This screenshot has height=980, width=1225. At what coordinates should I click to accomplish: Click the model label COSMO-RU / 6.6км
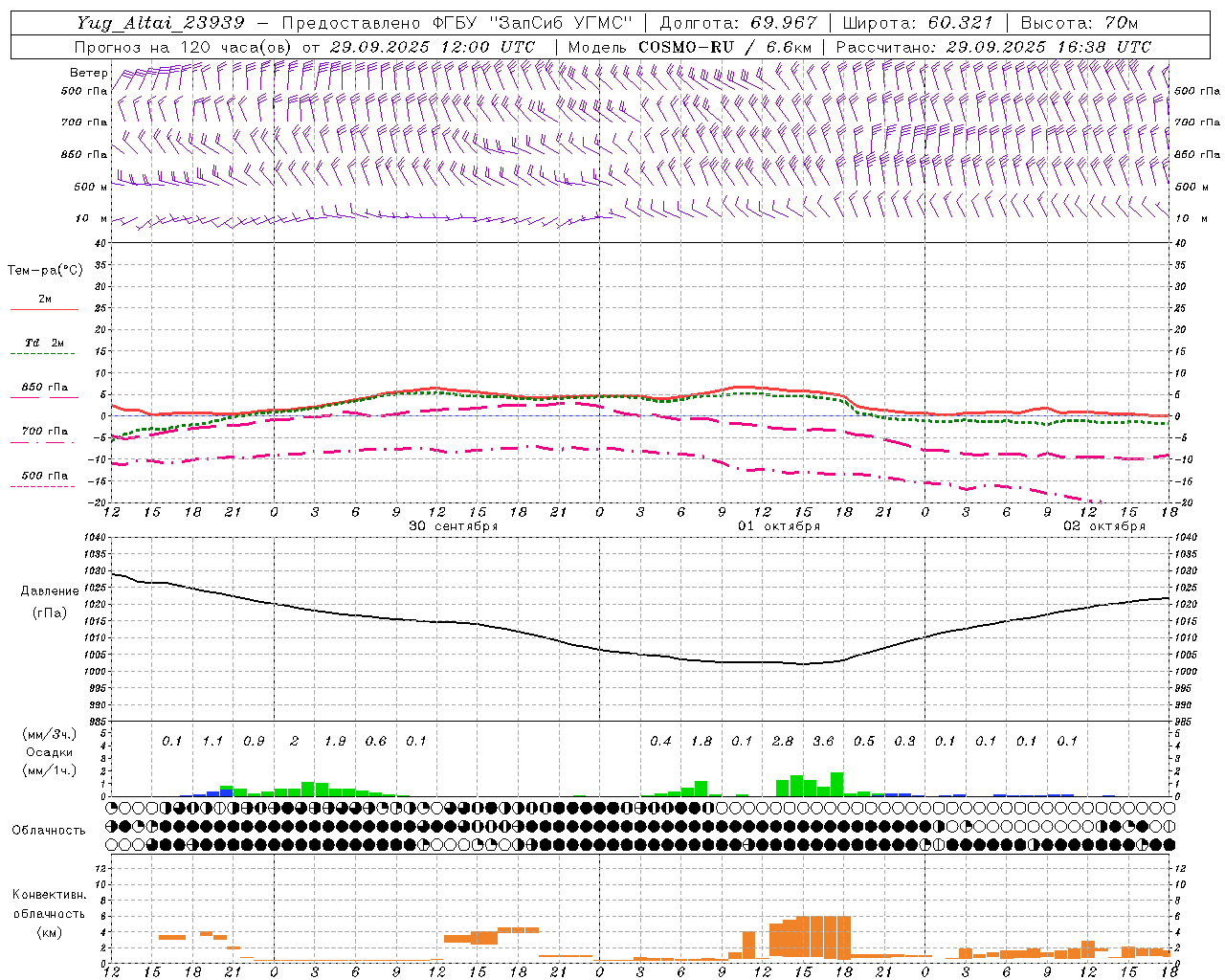coord(724,47)
